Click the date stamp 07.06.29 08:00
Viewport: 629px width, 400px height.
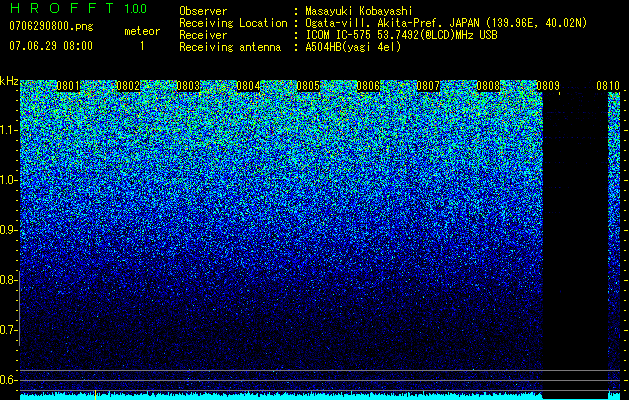pos(51,46)
